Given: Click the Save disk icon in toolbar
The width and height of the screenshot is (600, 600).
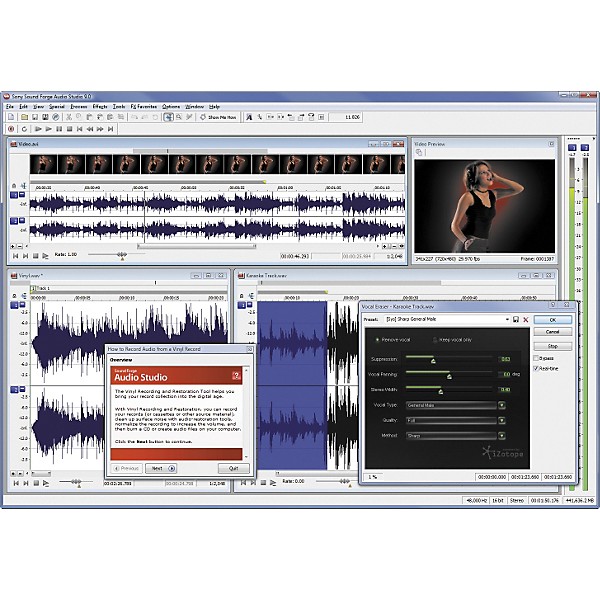Looking at the screenshot, I should click(x=35, y=117).
